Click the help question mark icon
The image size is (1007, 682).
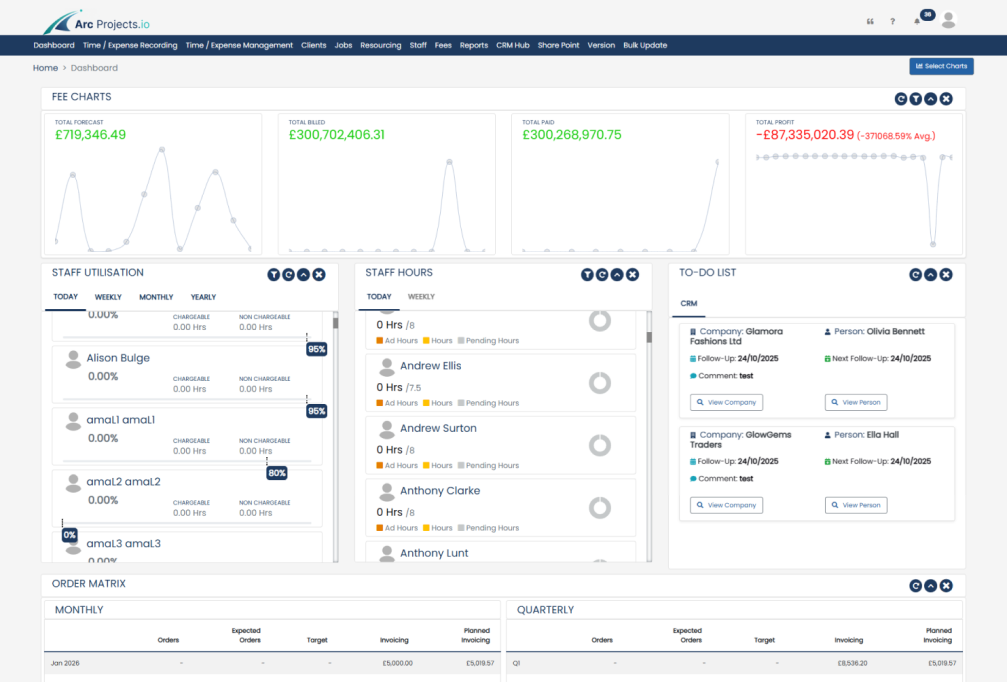pyautogui.click(x=893, y=21)
